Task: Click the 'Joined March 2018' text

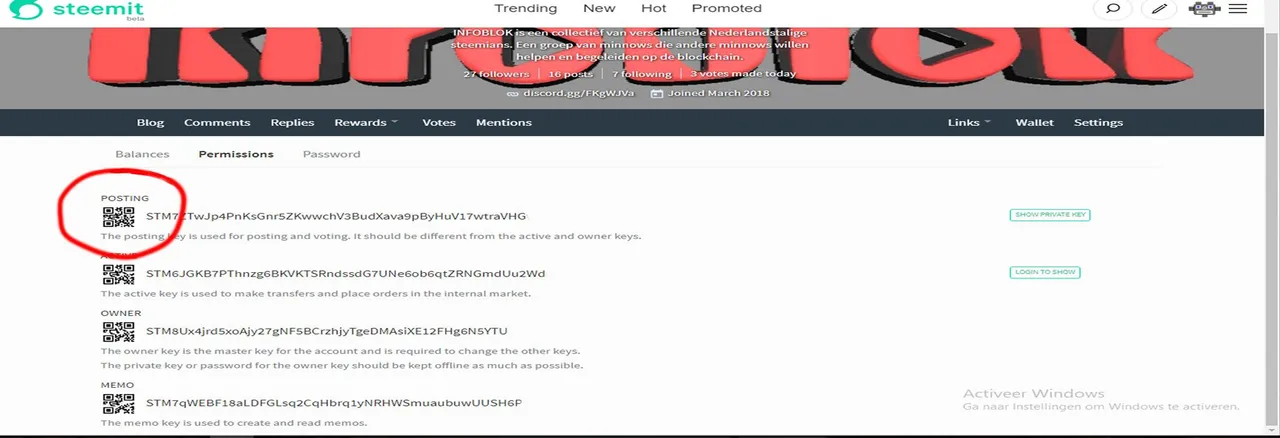Action: [718, 94]
